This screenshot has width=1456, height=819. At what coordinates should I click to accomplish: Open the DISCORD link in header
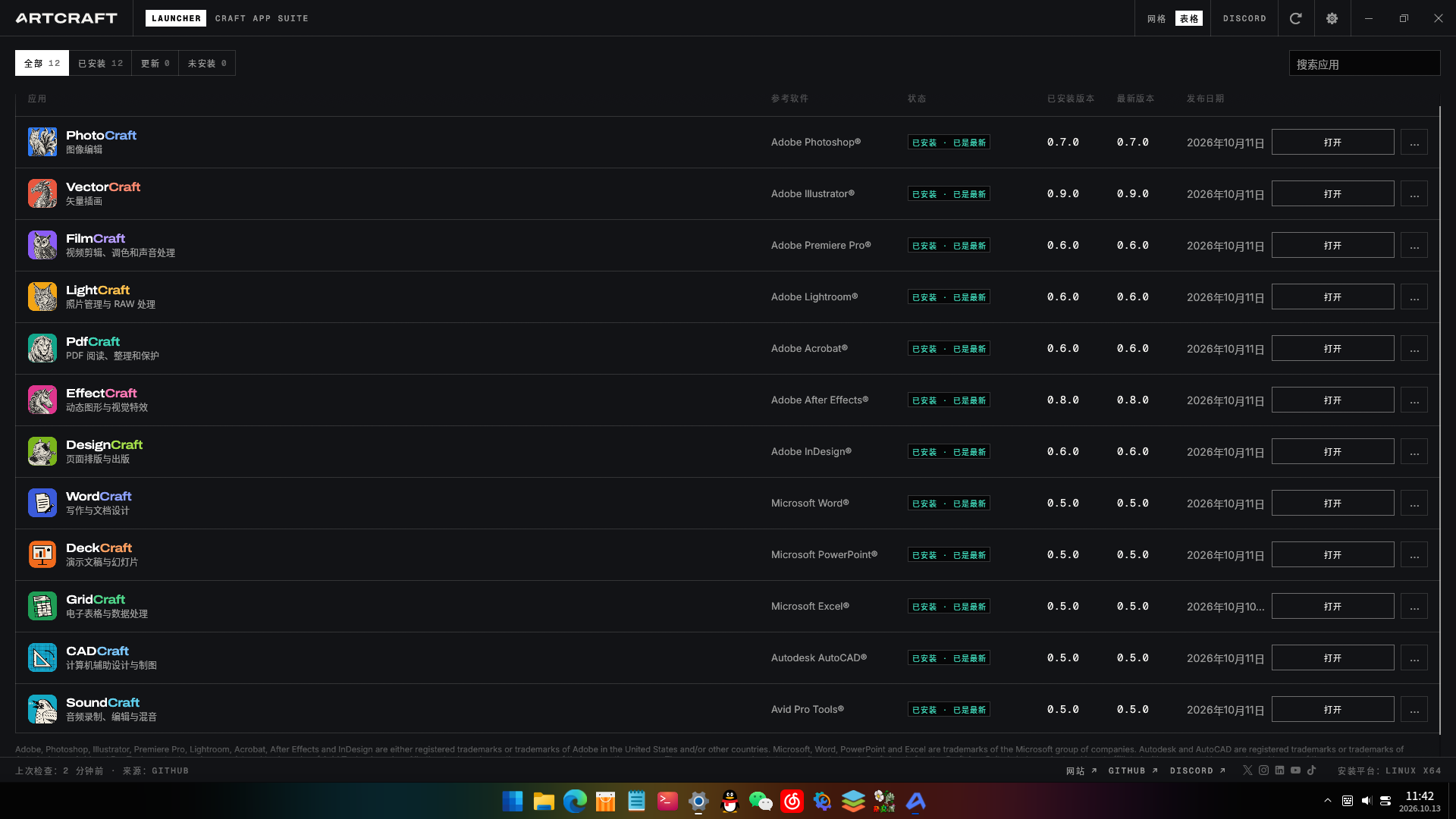click(x=1244, y=18)
